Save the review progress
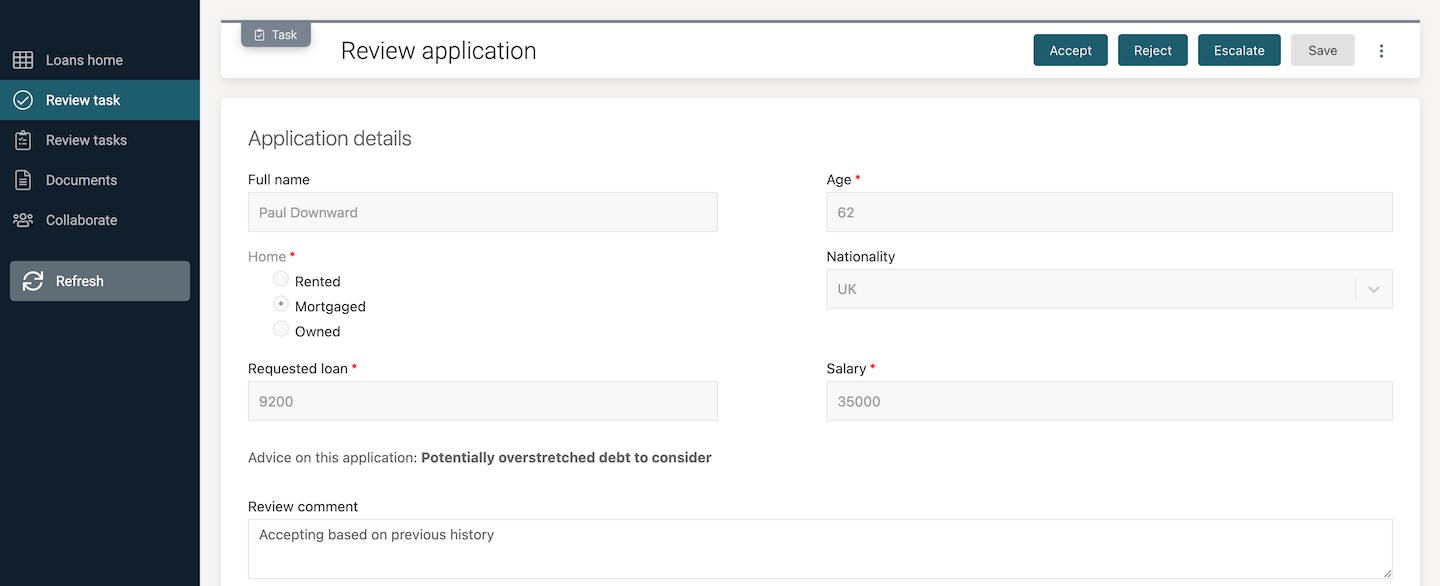 (1322, 50)
